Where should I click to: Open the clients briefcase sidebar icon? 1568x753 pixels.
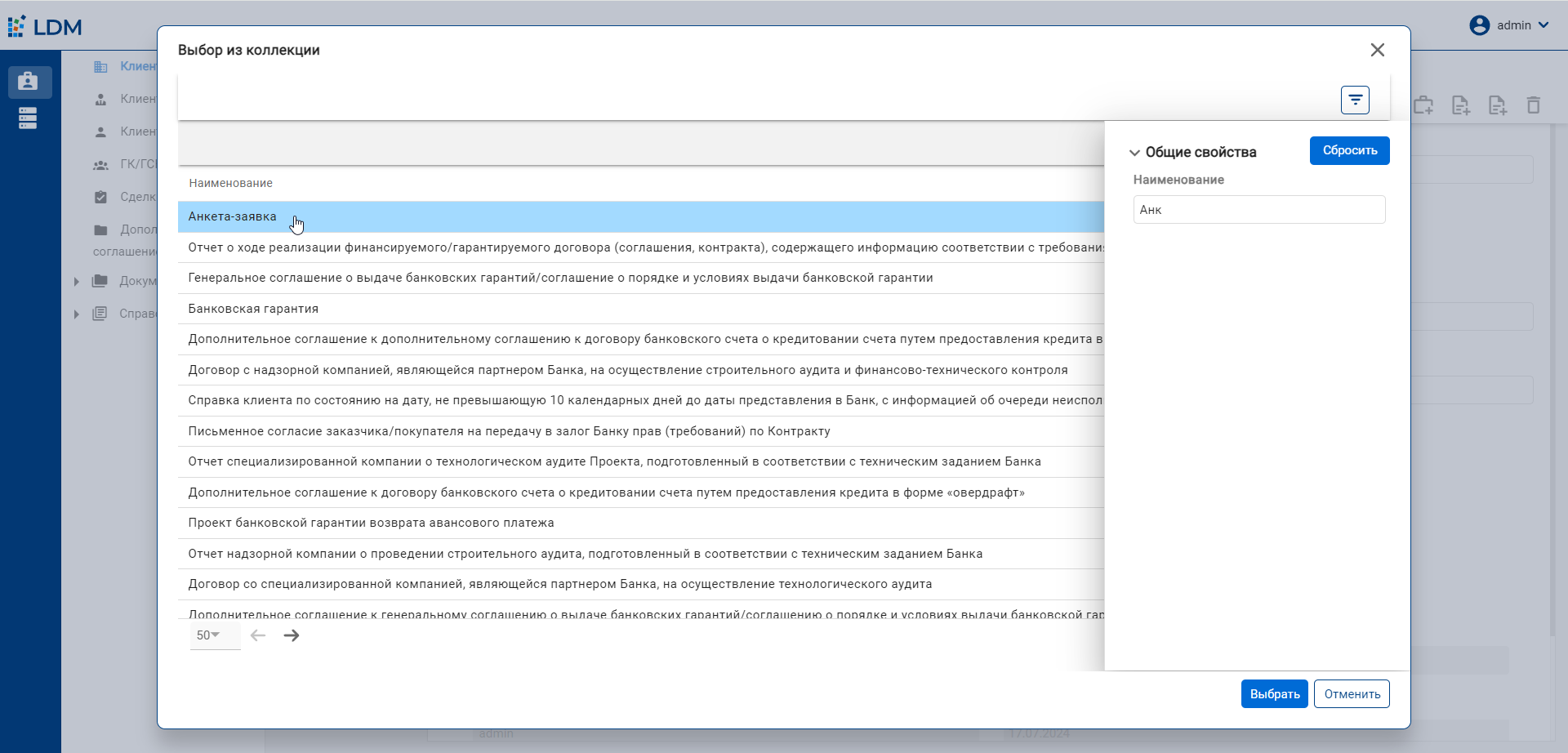click(29, 82)
